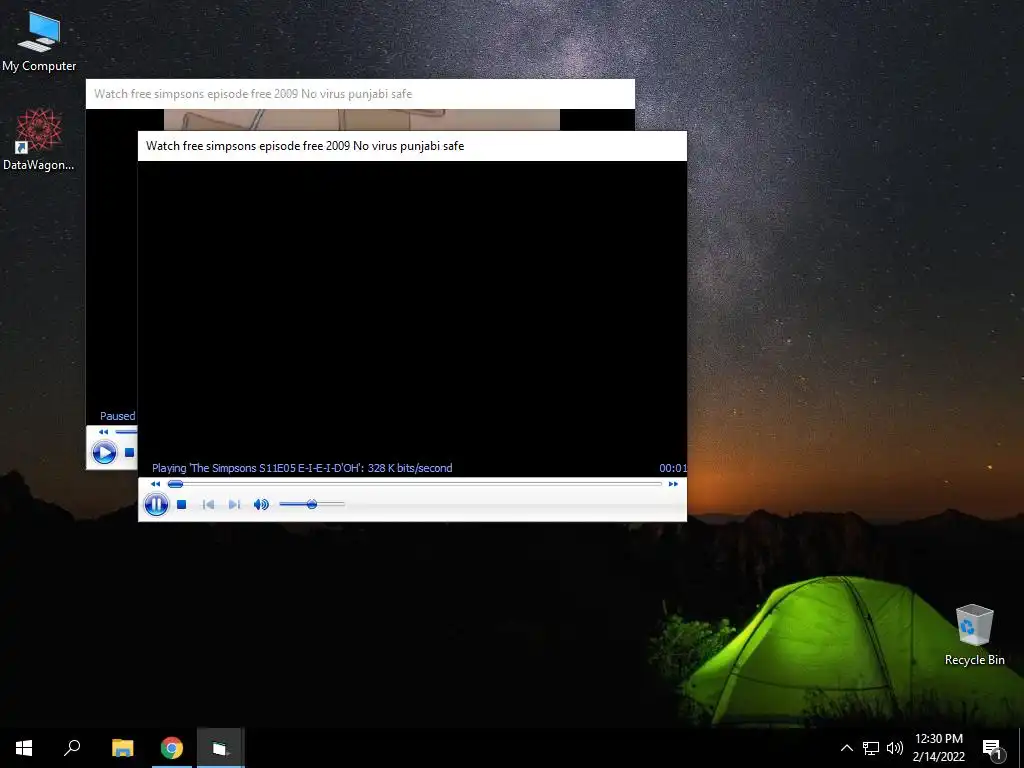
Task: Select the DataWagon desktop shortcut
Action: click(39, 140)
